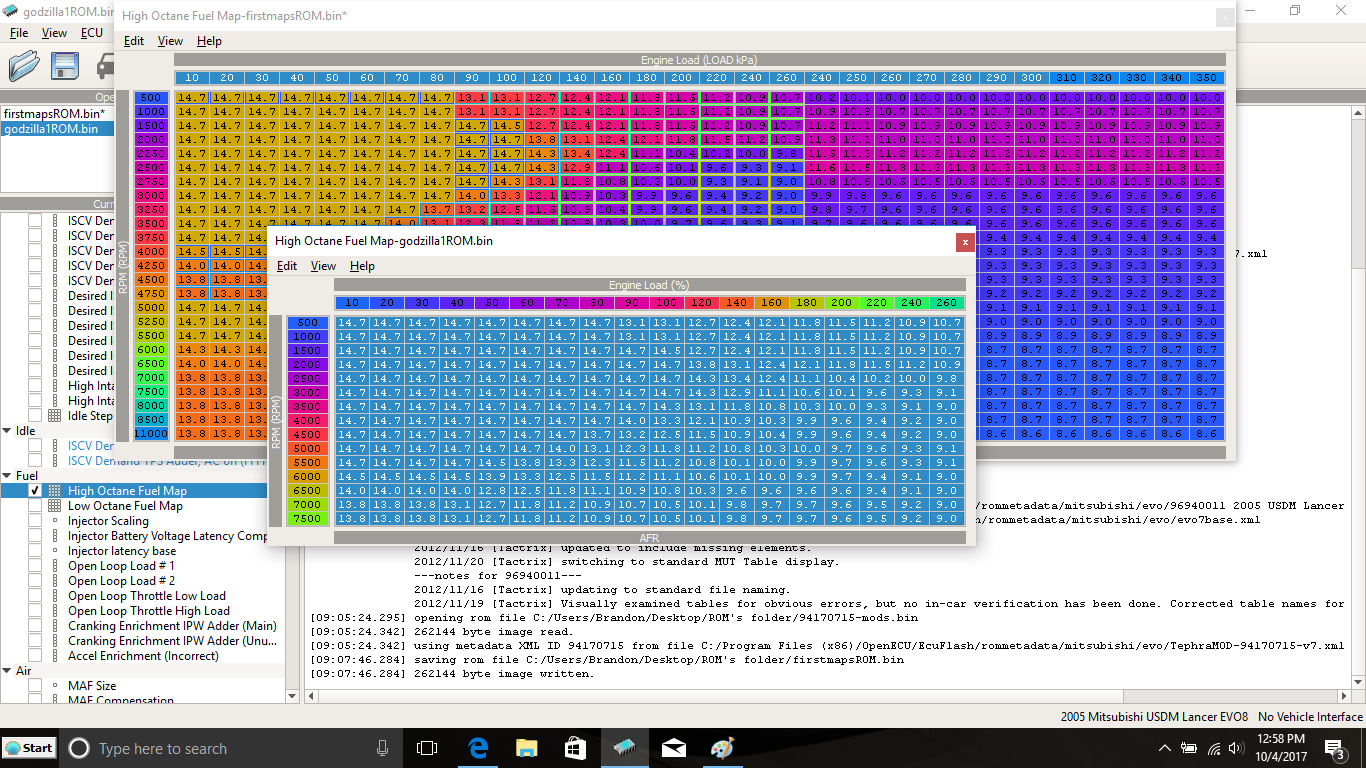
Task: Open Task View in the taskbar
Action: [x=427, y=748]
